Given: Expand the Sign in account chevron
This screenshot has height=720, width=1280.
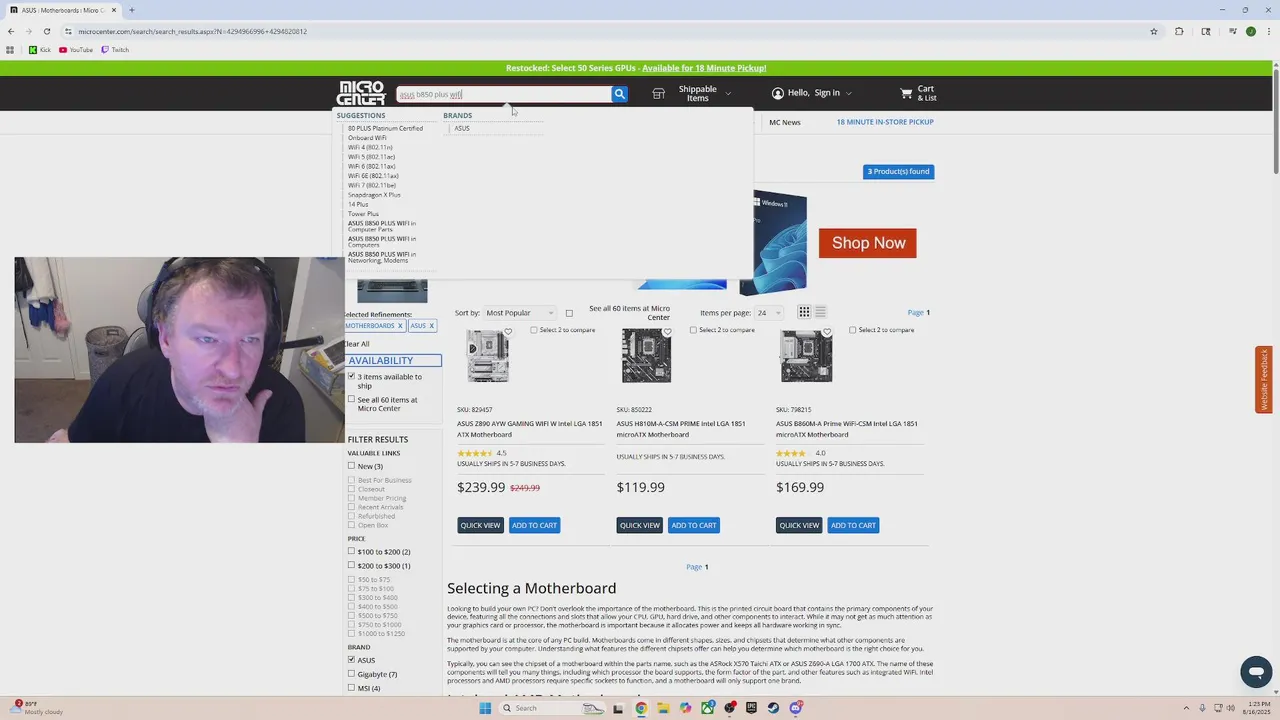Looking at the screenshot, I should pos(849,93).
